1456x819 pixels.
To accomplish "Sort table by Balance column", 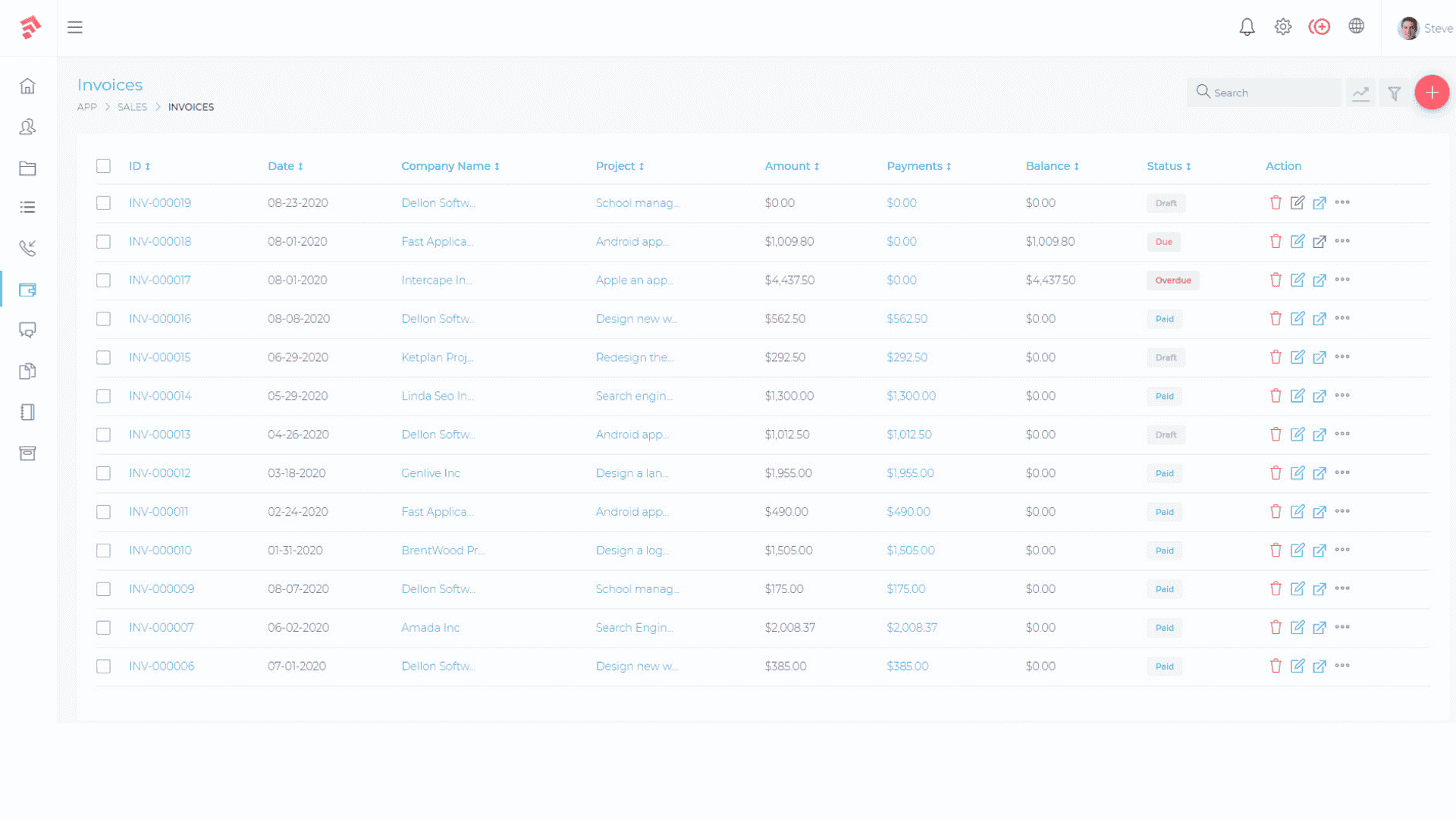I will pyautogui.click(x=1052, y=166).
